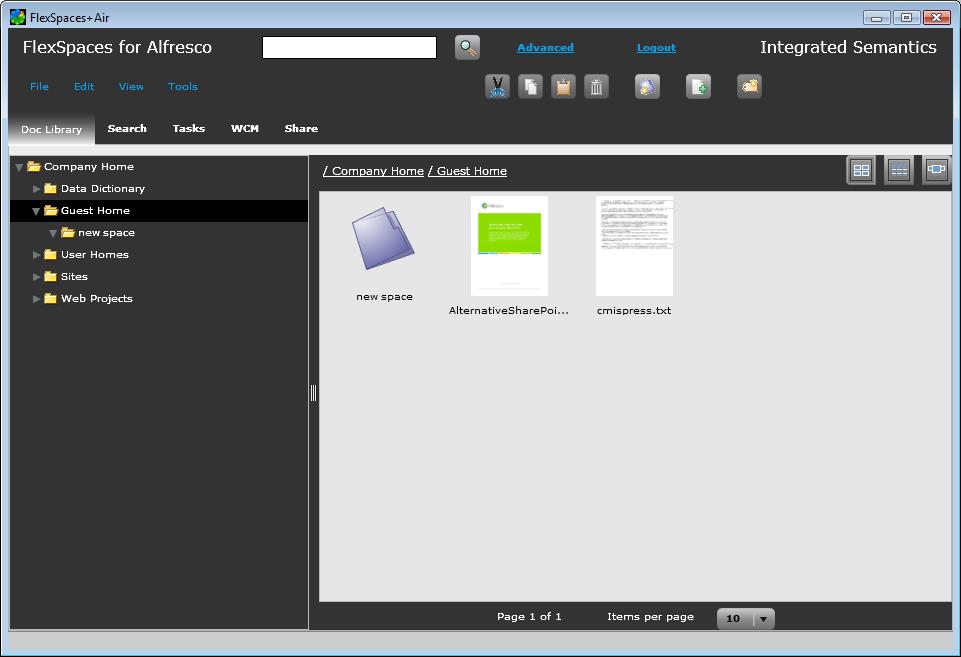Viewport: 961px width, 657px height.
Task: Click the Paste clipboard icon
Action: [x=563, y=87]
